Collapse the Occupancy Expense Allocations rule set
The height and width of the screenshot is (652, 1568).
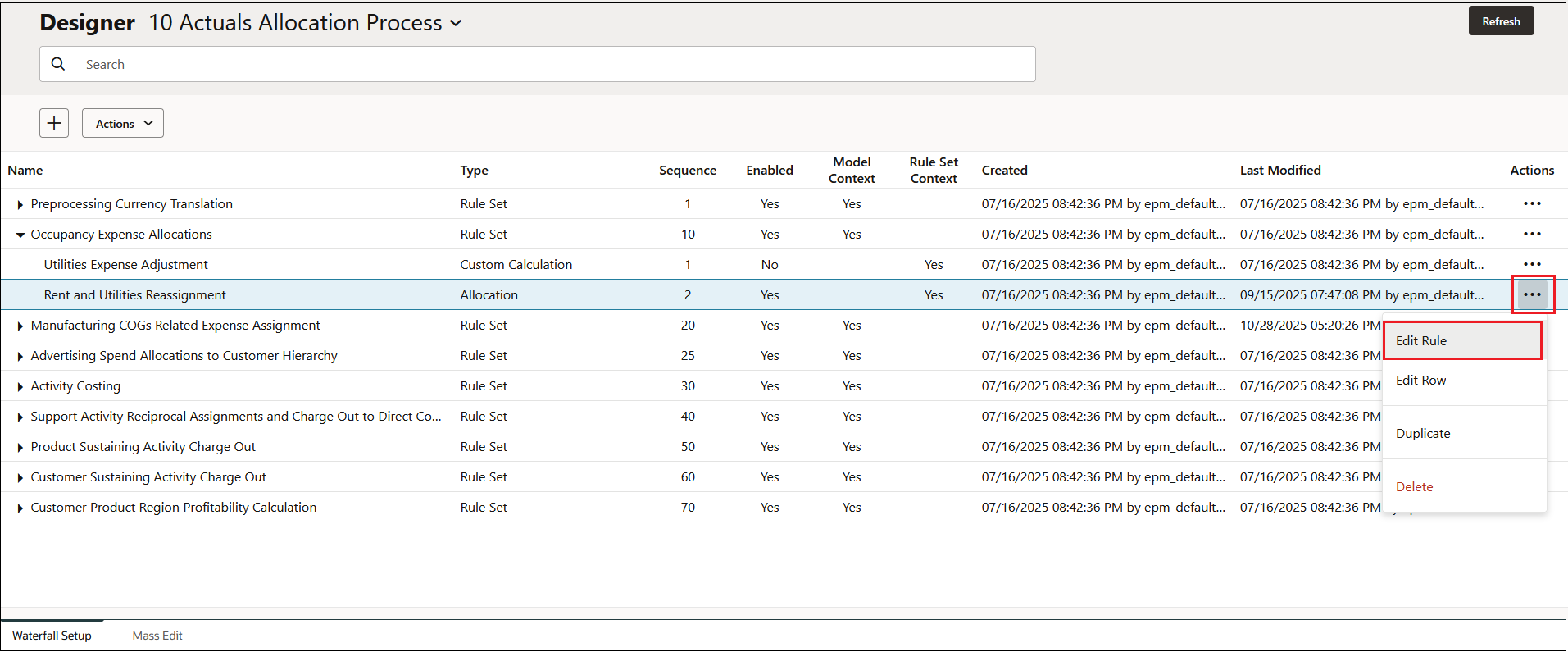click(x=20, y=235)
